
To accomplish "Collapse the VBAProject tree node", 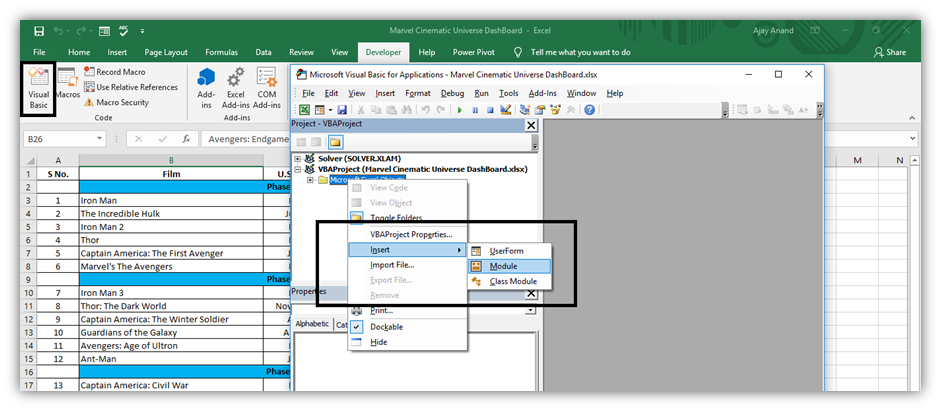I will (298, 170).
